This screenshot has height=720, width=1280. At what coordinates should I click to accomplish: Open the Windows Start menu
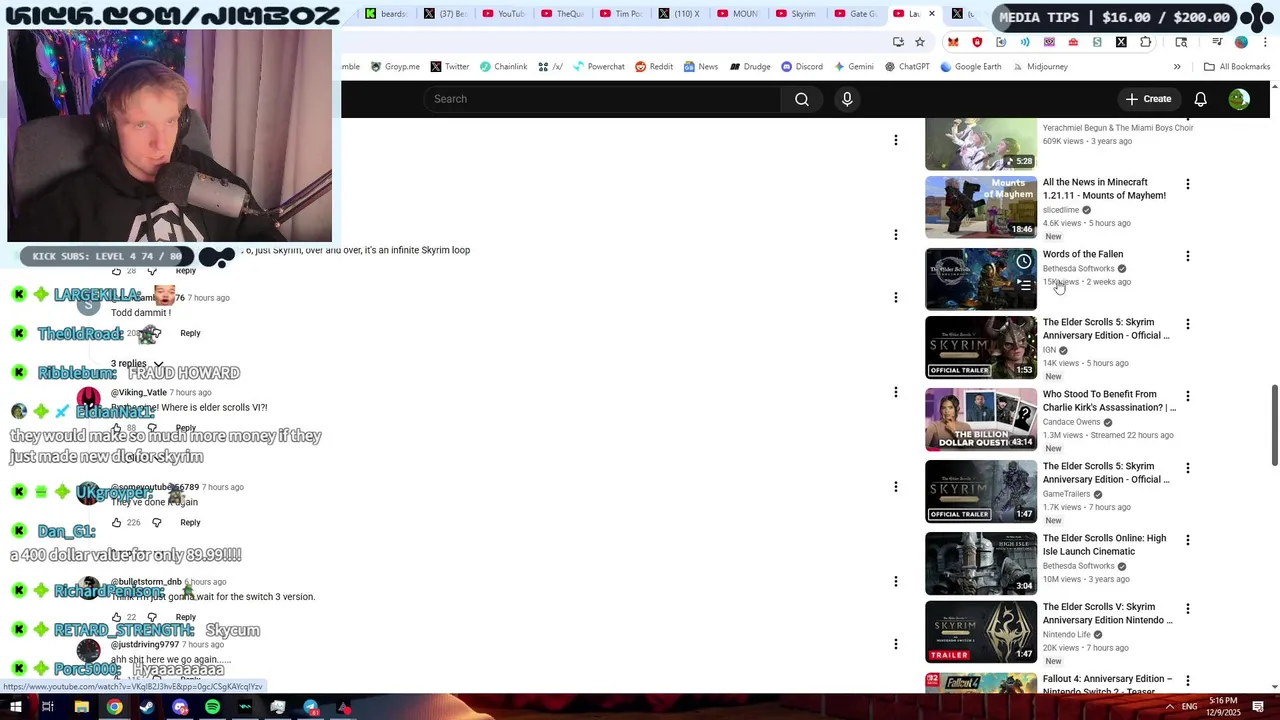[x=16, y=707]
